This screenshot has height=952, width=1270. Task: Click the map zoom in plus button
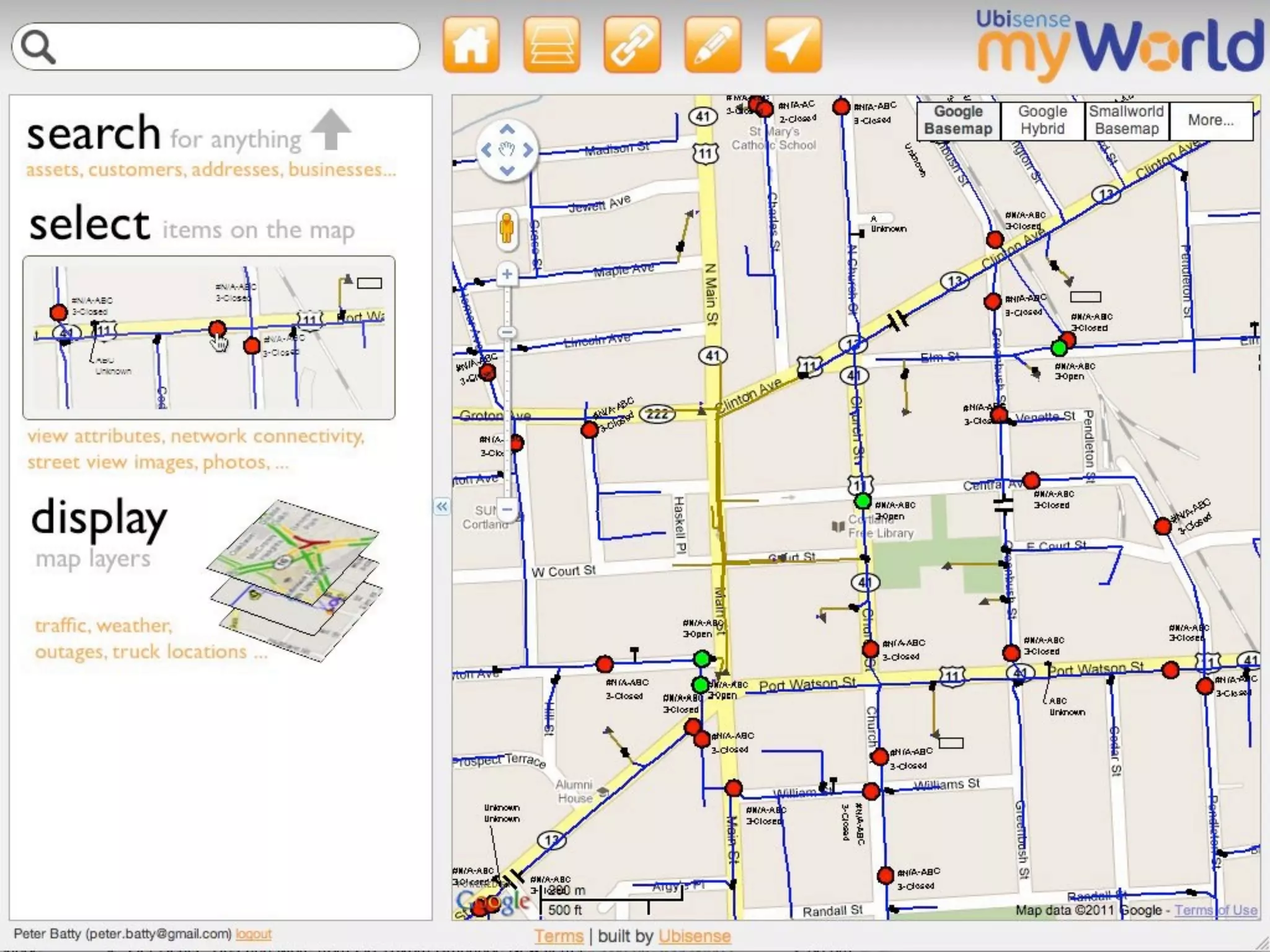pos(507,274)
